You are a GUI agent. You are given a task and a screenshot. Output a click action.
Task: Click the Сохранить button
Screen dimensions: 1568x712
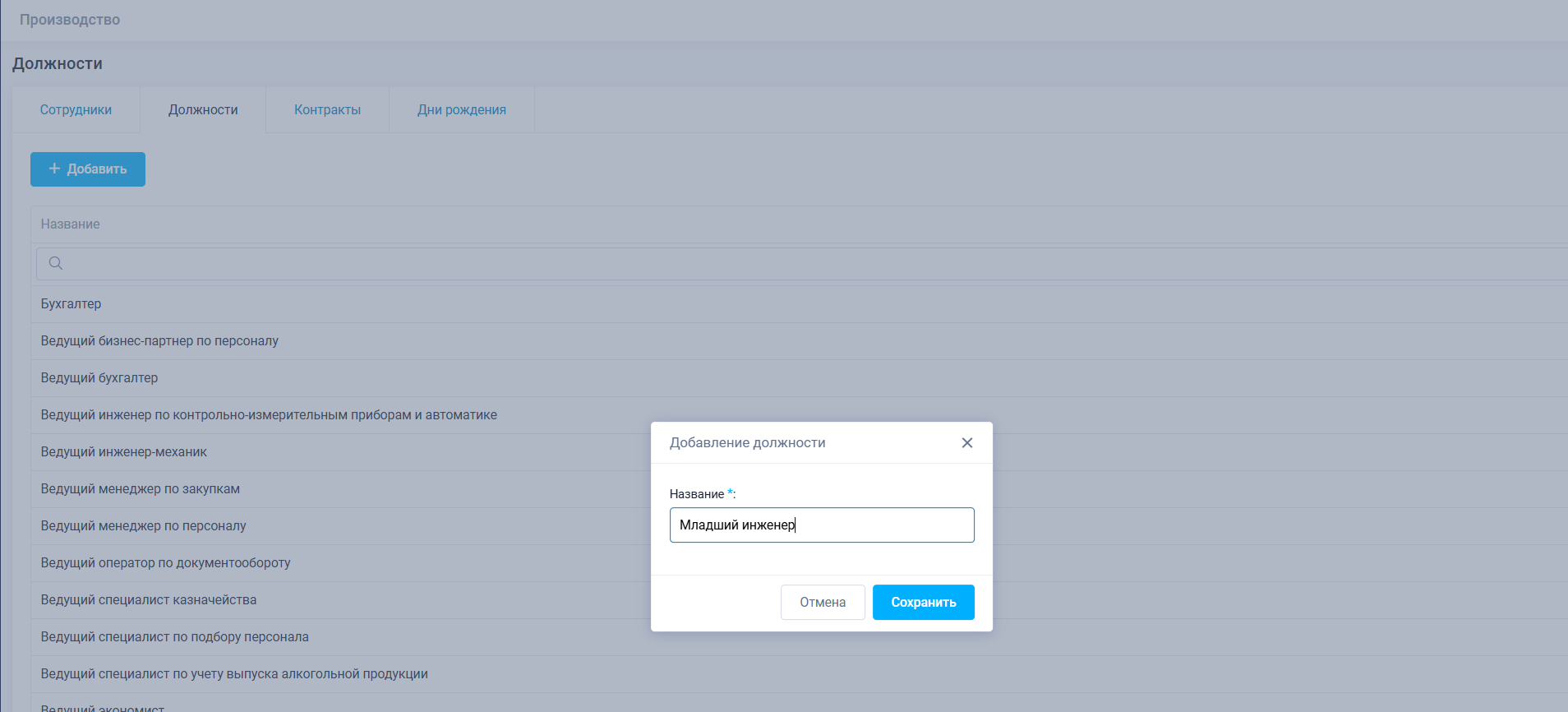(923, 602)
